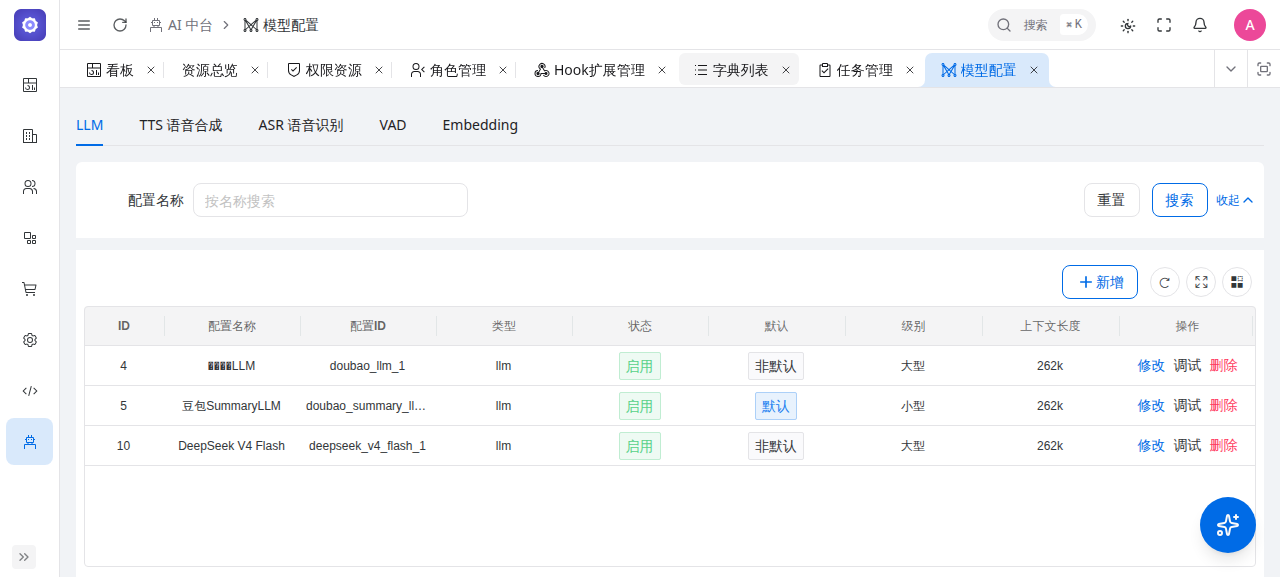1280x577 pixels.
Task: Open column settings grid icon
Action: 1237,282
